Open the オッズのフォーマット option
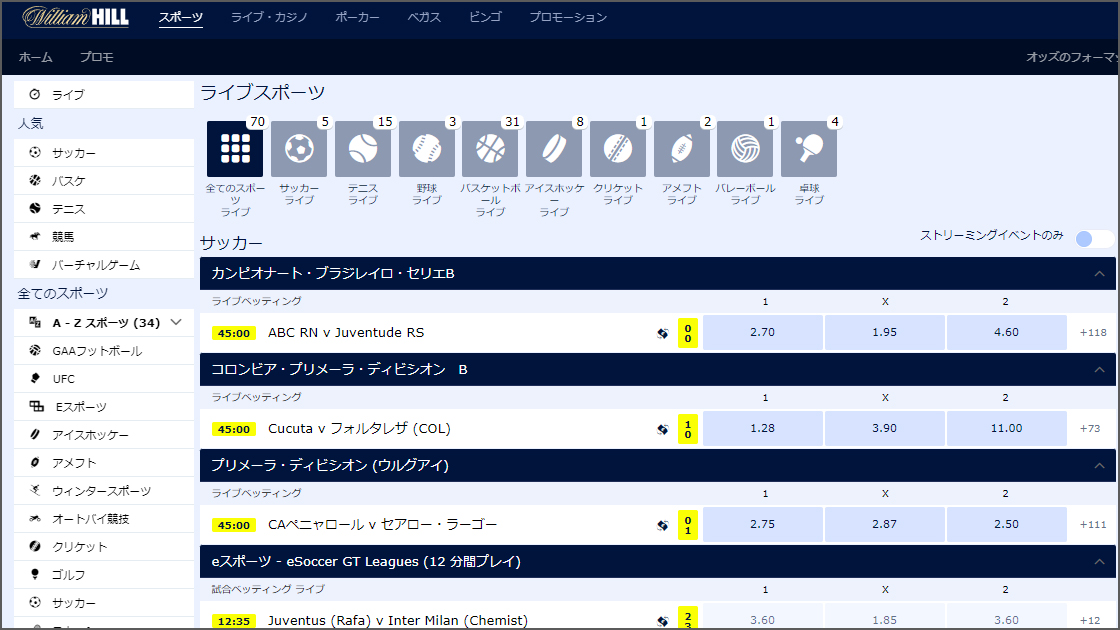The image size is (1120, 630). coord(1072,57)
